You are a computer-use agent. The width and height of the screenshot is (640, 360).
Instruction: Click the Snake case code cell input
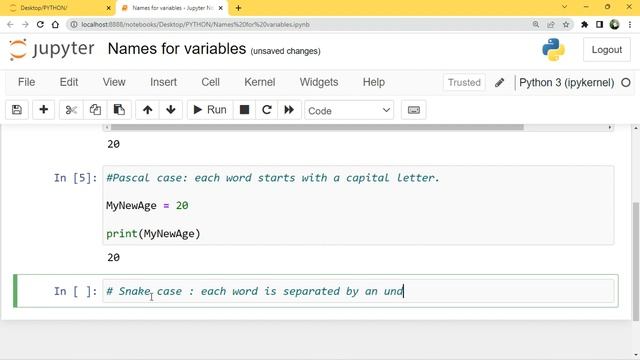click(x=358, y=291)
